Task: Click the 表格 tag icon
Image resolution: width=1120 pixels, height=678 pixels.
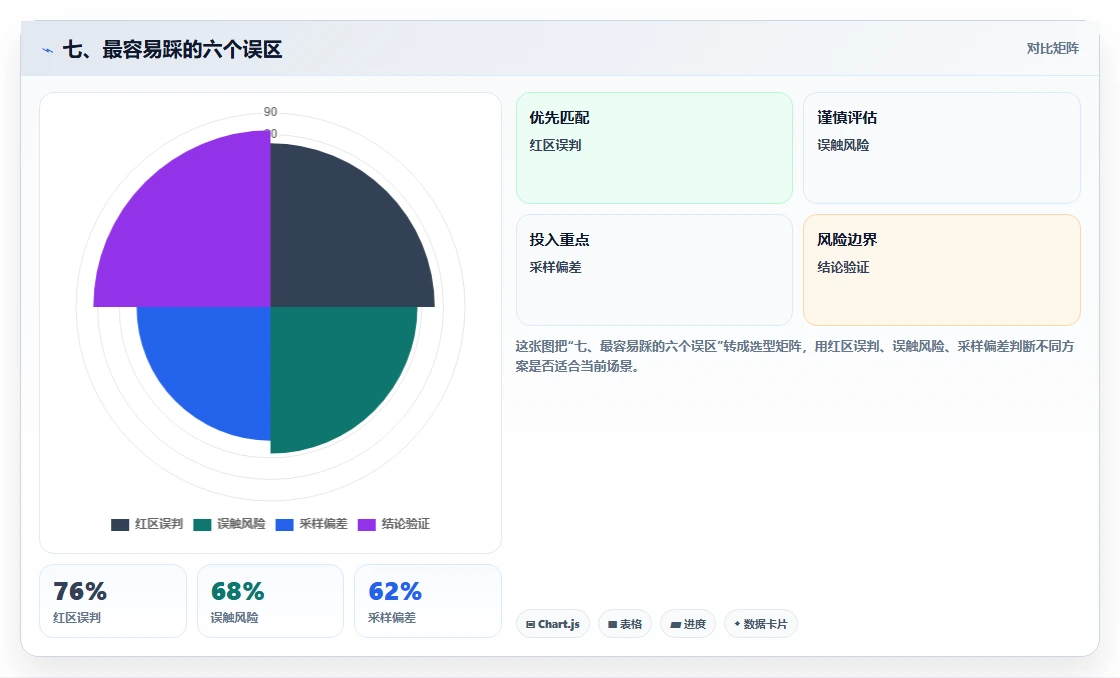Action: (612, 624)
